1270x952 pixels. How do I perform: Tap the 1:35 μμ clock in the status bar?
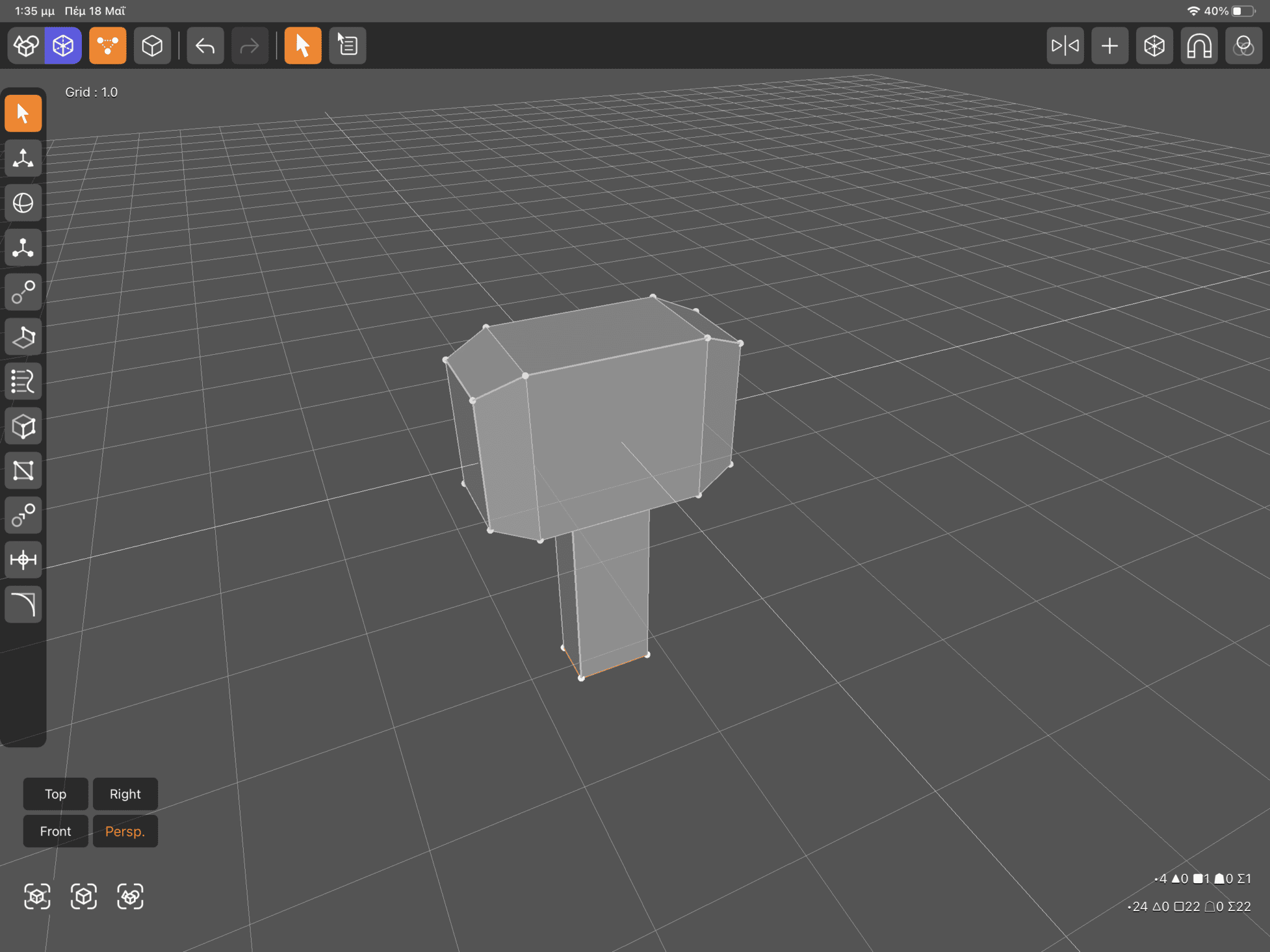tap(35, 11)
